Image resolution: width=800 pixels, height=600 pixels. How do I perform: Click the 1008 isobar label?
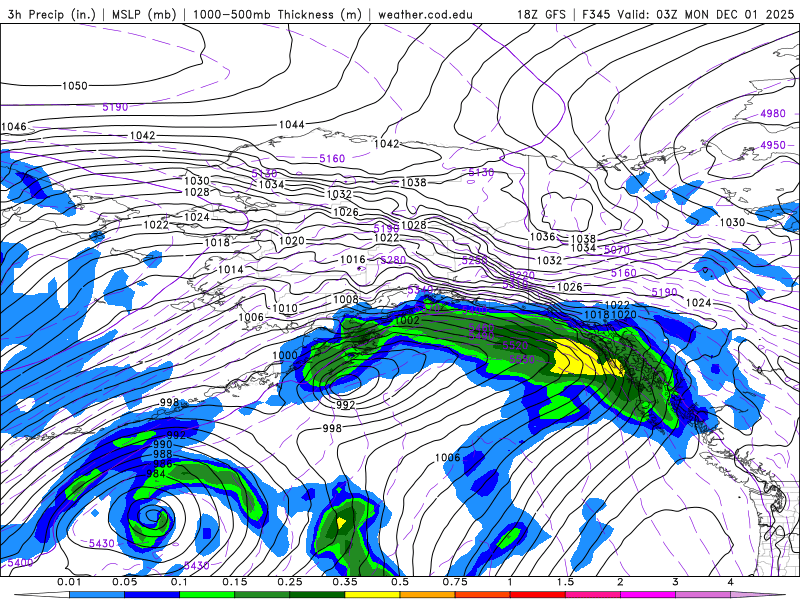coord(346,299)
